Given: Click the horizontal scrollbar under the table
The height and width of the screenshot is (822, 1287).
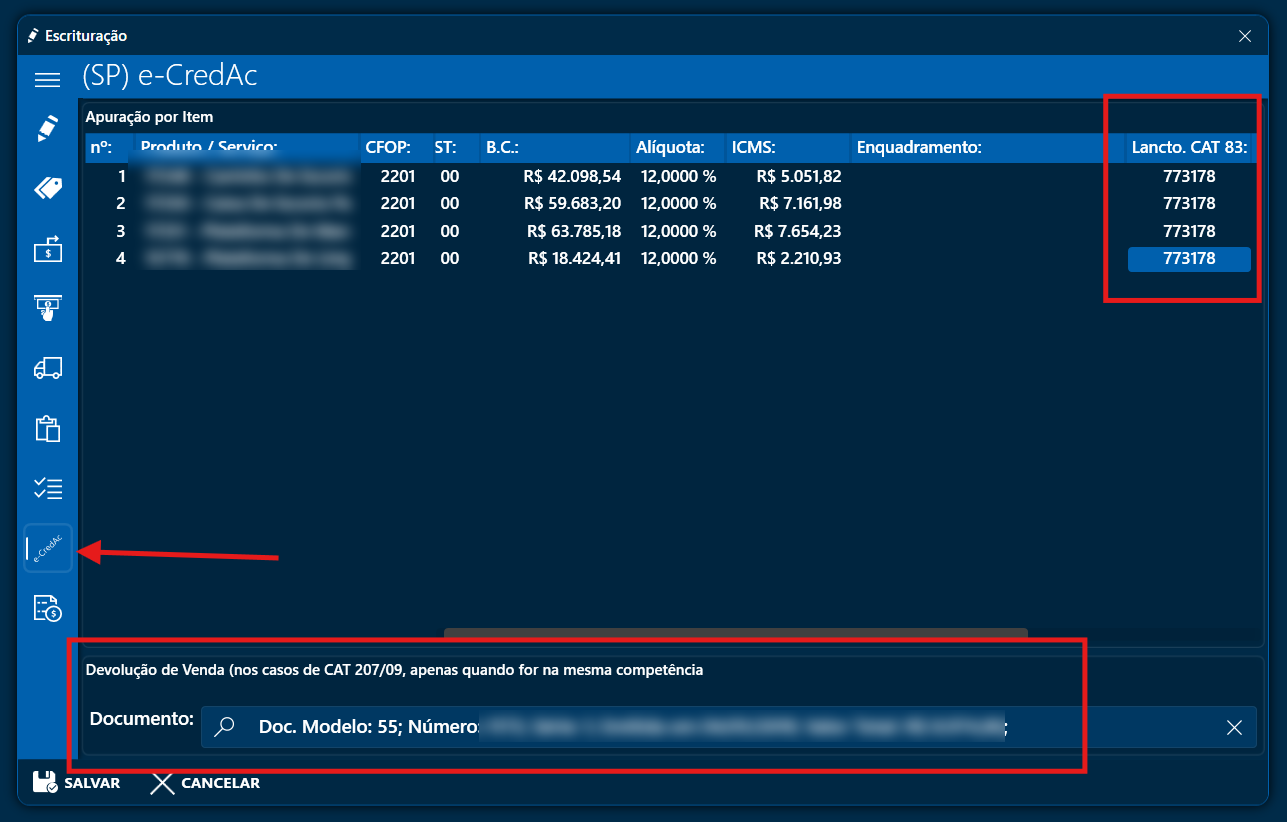Looking at the screenshot, I should 735,632.
